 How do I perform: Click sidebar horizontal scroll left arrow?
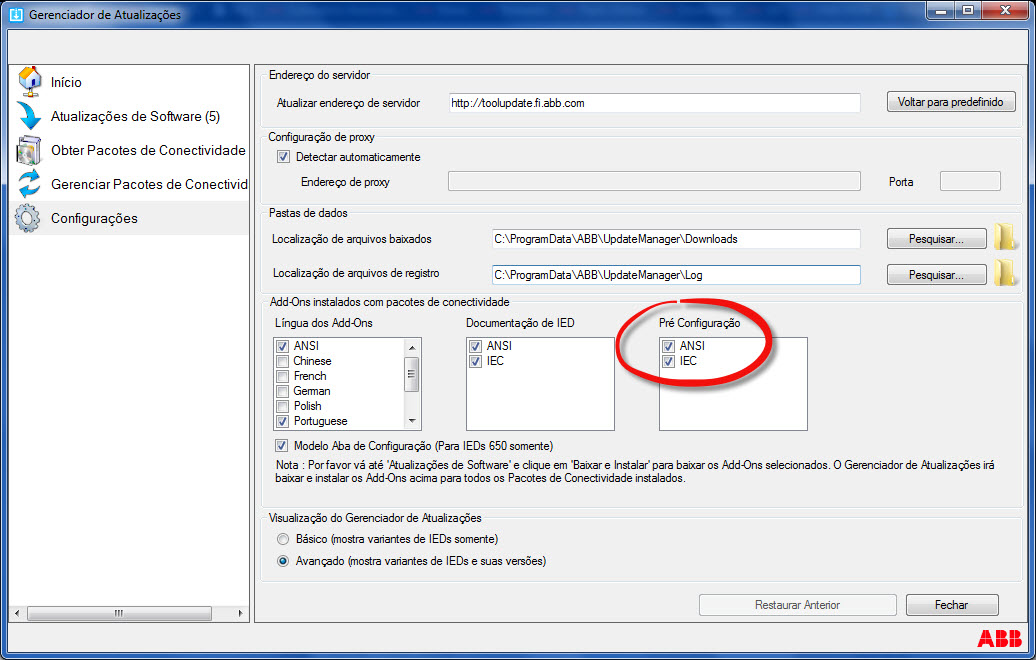(17, 613)
